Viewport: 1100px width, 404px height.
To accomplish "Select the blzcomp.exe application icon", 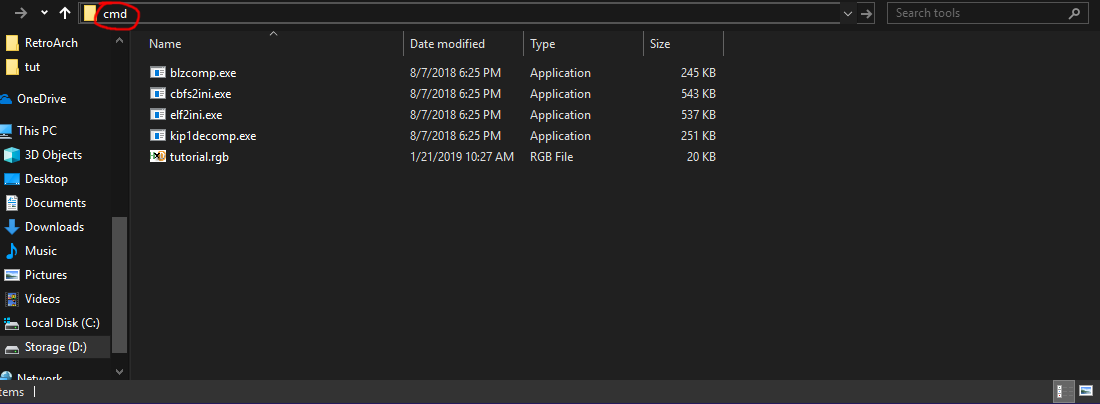I will pos(157,72).
